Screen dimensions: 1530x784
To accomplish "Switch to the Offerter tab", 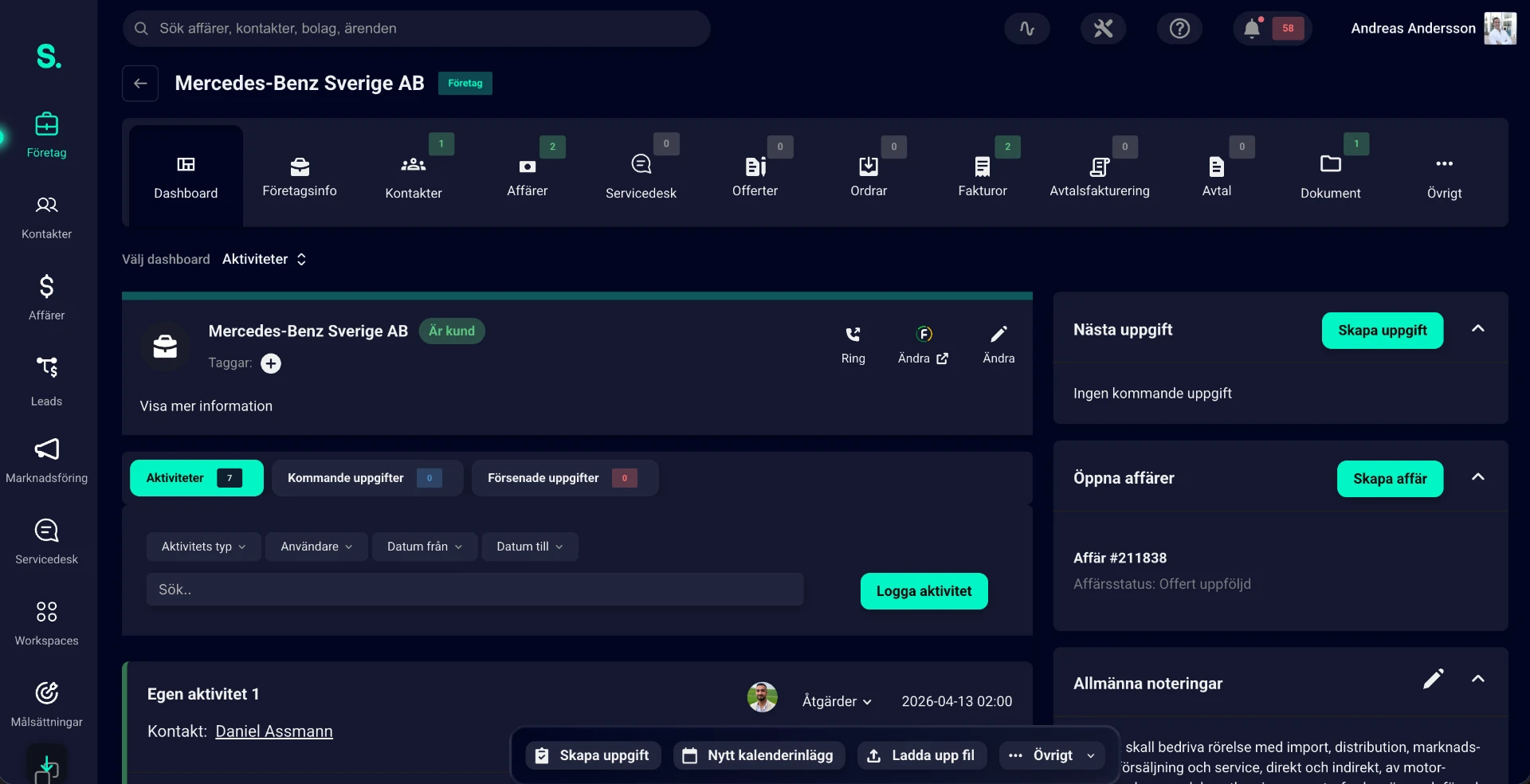I will [755, 176].
